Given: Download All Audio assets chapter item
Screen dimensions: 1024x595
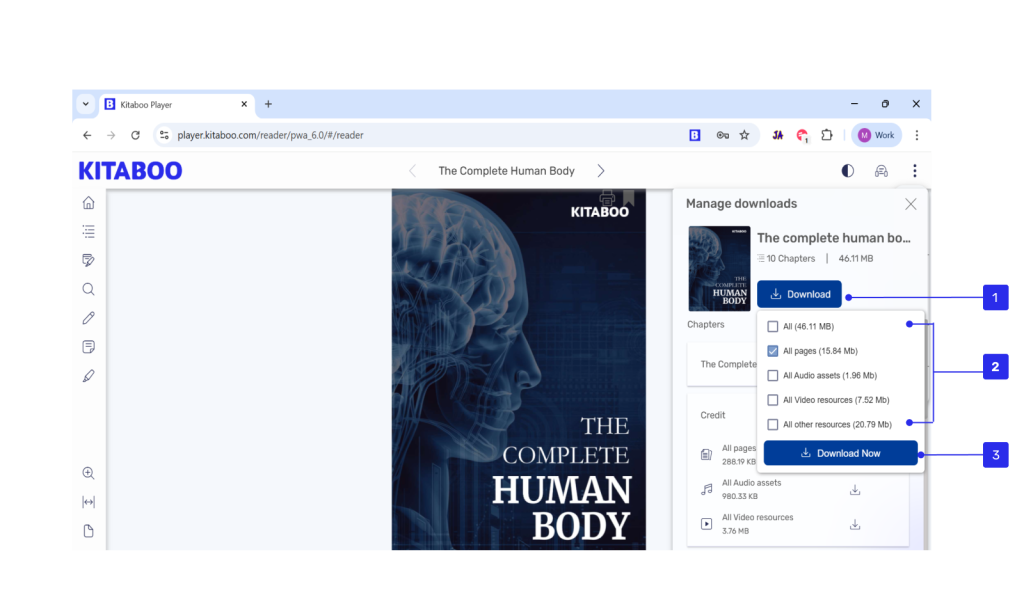Looking at the screenshot, I should click(855, 490).
